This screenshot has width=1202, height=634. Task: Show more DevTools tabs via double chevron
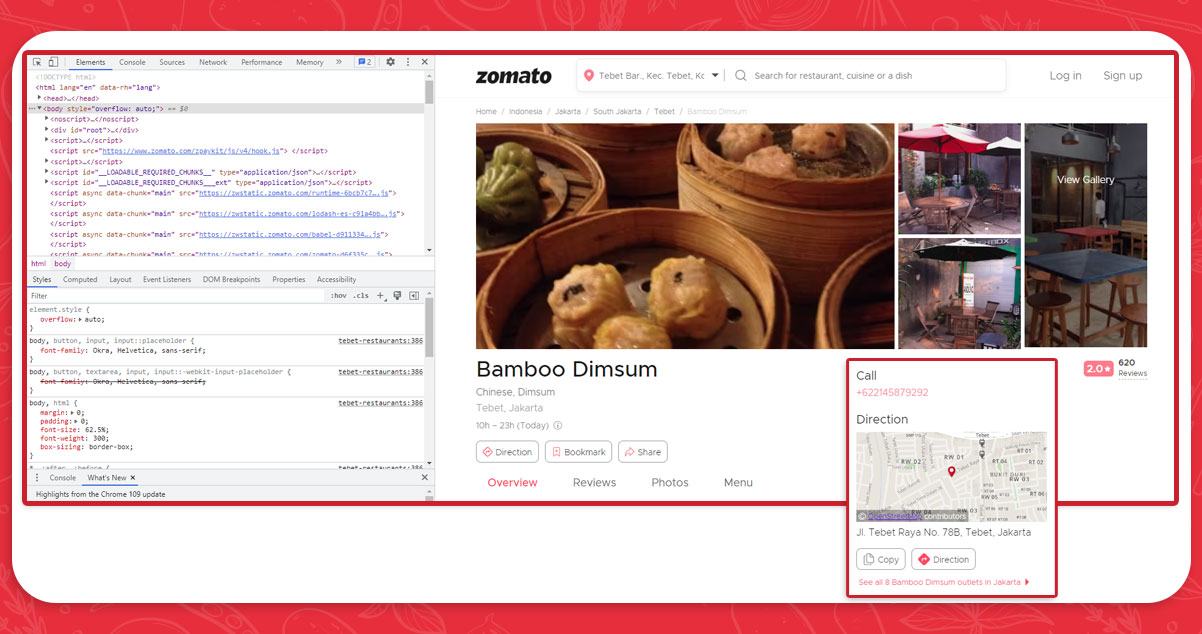click(339, 62)
